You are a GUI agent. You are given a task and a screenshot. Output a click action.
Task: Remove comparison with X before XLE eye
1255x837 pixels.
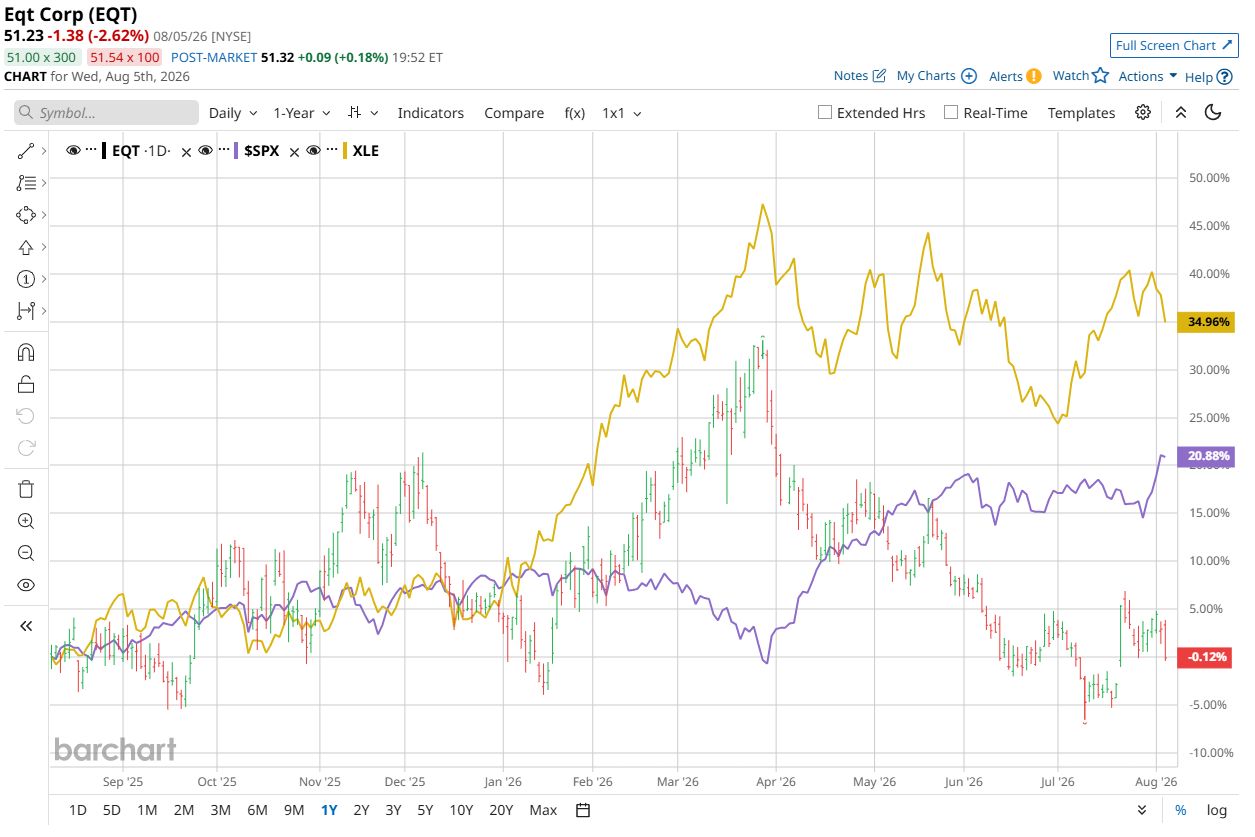(294, 152)
